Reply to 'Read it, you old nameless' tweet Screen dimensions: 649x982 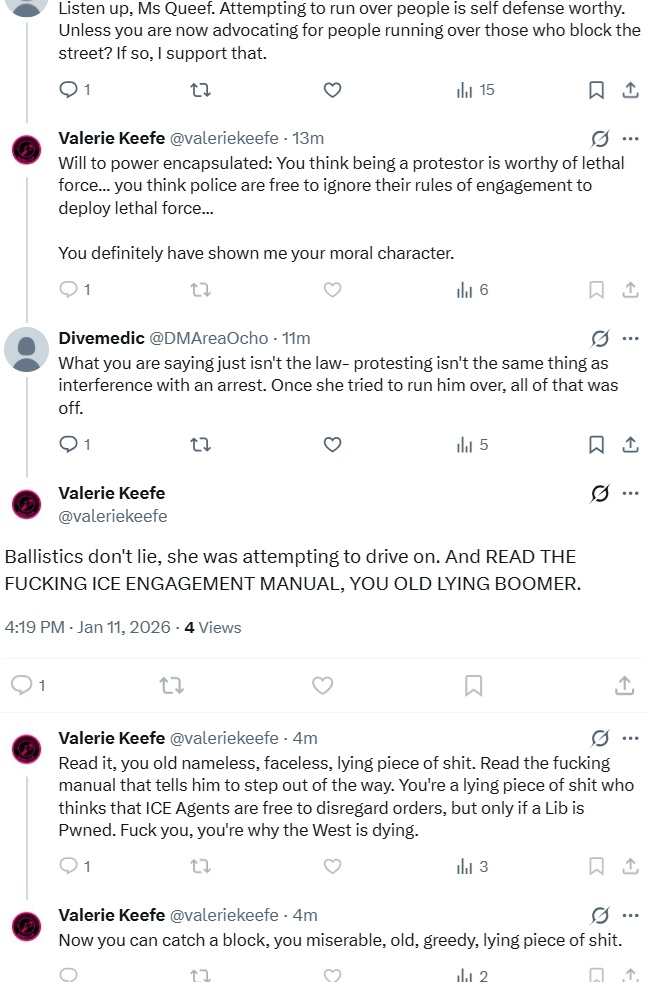pyautogui.click(x=69, y=866)
